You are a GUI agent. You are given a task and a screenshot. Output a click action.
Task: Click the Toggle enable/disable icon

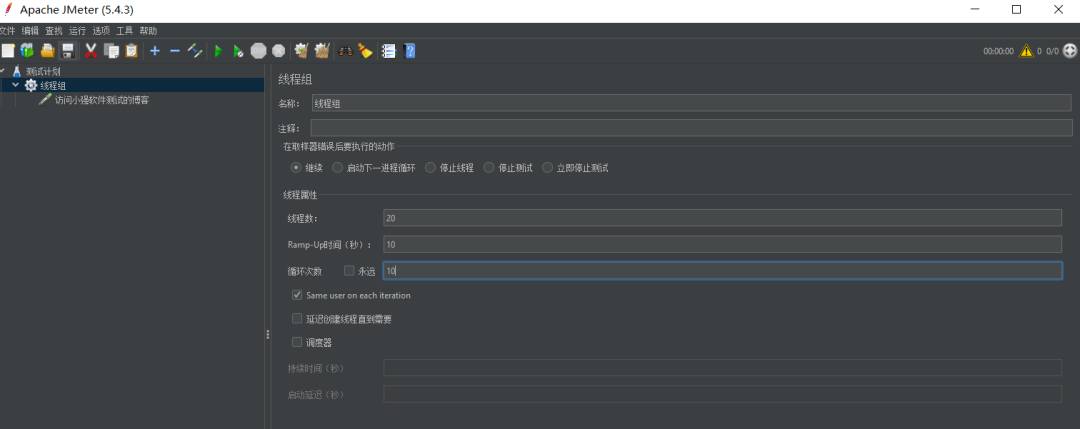pos(195,50)
